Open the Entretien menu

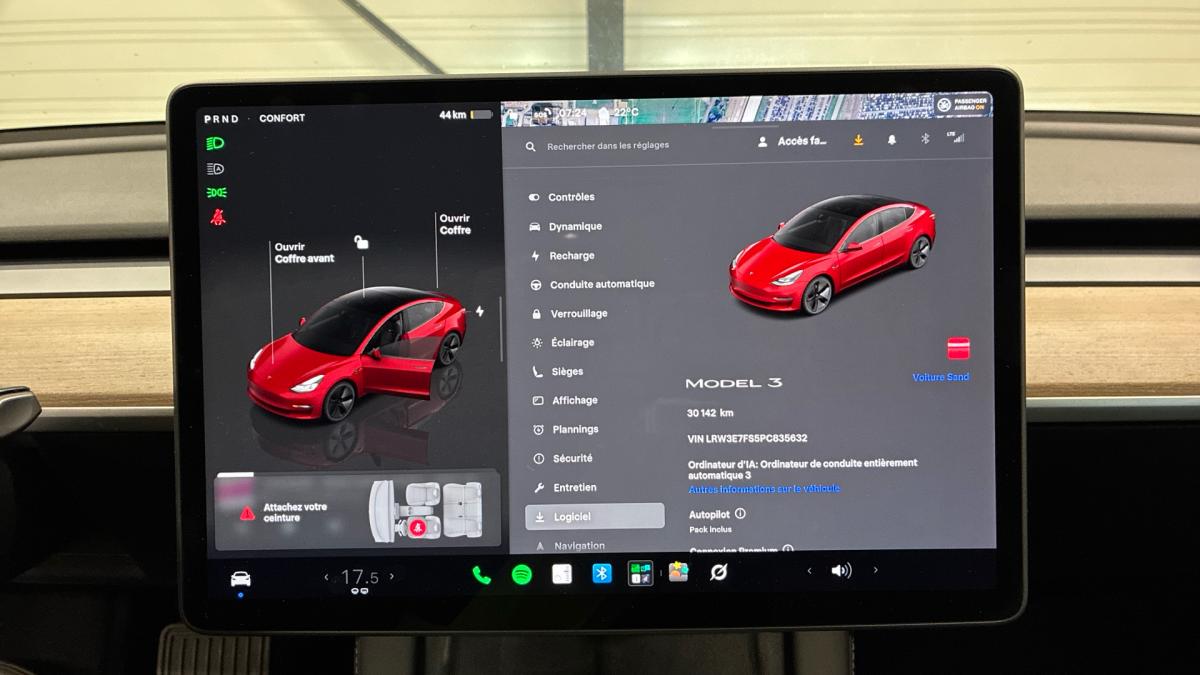[x=563, y=488]
